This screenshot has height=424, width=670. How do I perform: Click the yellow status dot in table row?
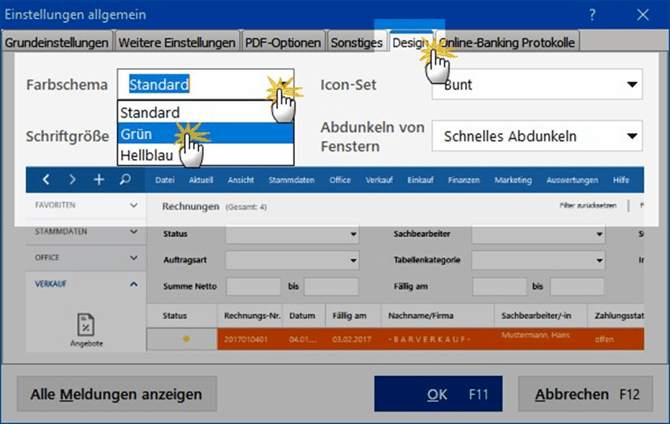tap(185, 339)
